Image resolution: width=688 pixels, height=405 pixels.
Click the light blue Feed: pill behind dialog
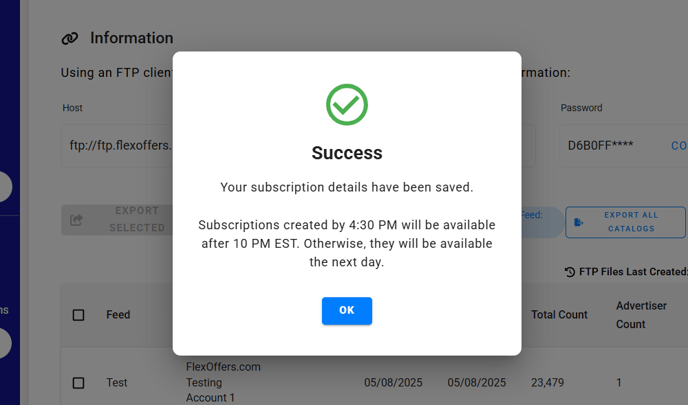pos(542,222)
